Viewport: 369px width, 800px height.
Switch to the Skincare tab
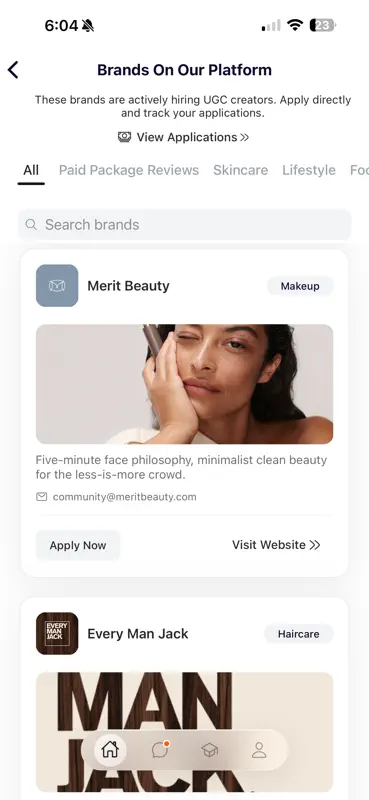click(240, 170)
